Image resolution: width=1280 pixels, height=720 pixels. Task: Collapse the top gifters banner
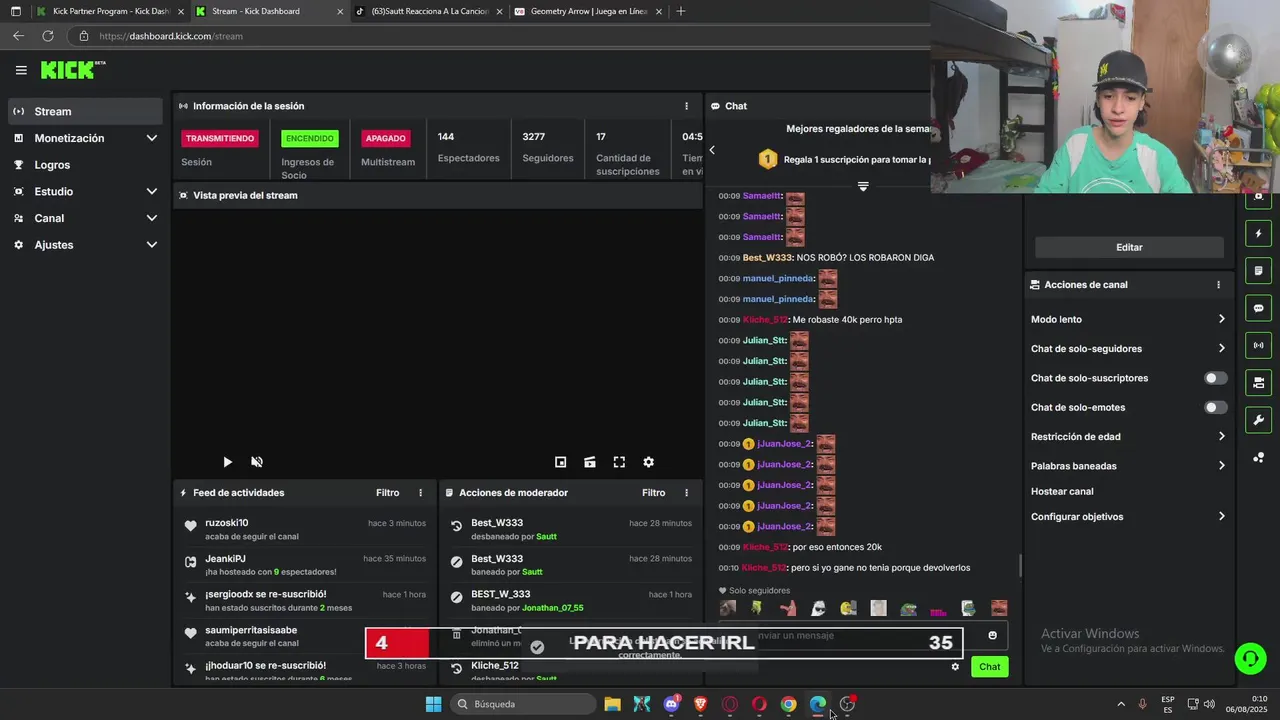coord(863,186)
